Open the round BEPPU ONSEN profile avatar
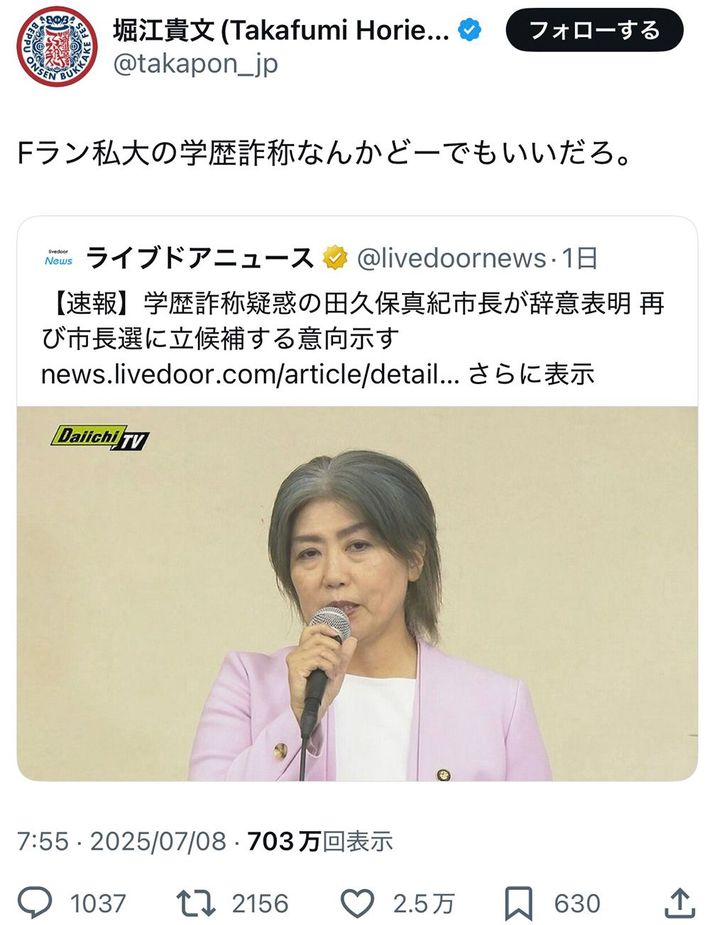Viewport: 710px width, 925px height. [x=57, y=47]
